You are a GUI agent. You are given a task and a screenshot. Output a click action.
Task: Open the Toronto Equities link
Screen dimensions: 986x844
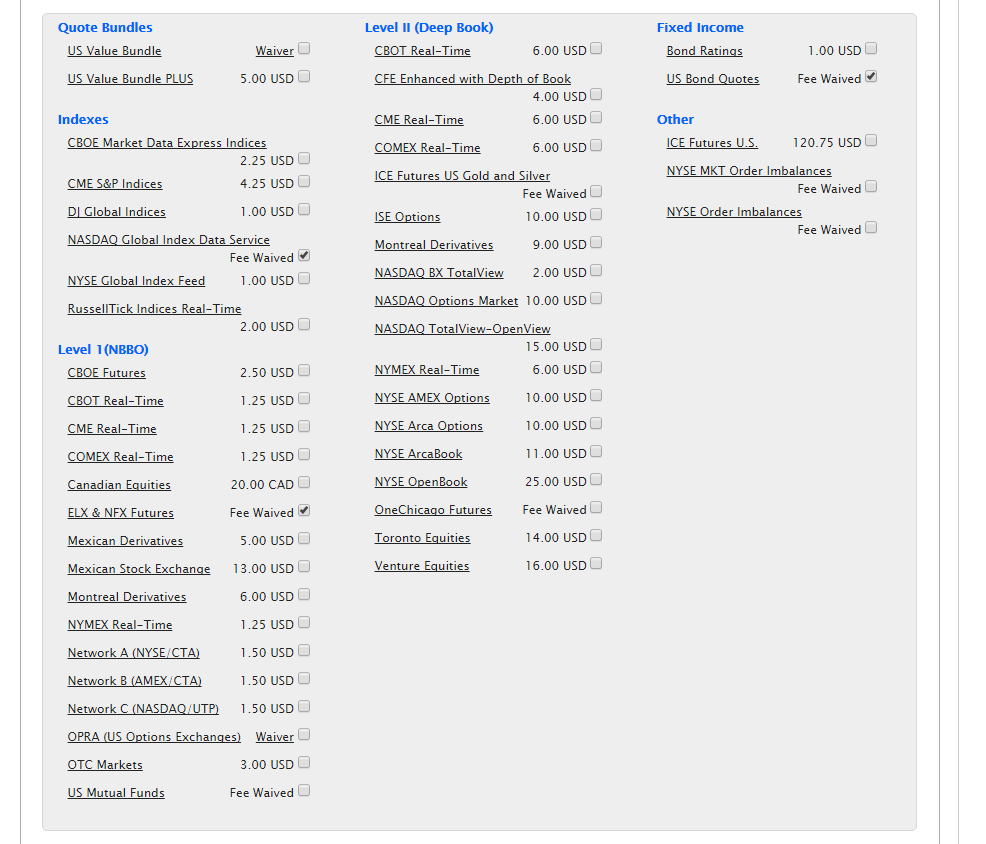pyautogui.click(x=423, y=538)
